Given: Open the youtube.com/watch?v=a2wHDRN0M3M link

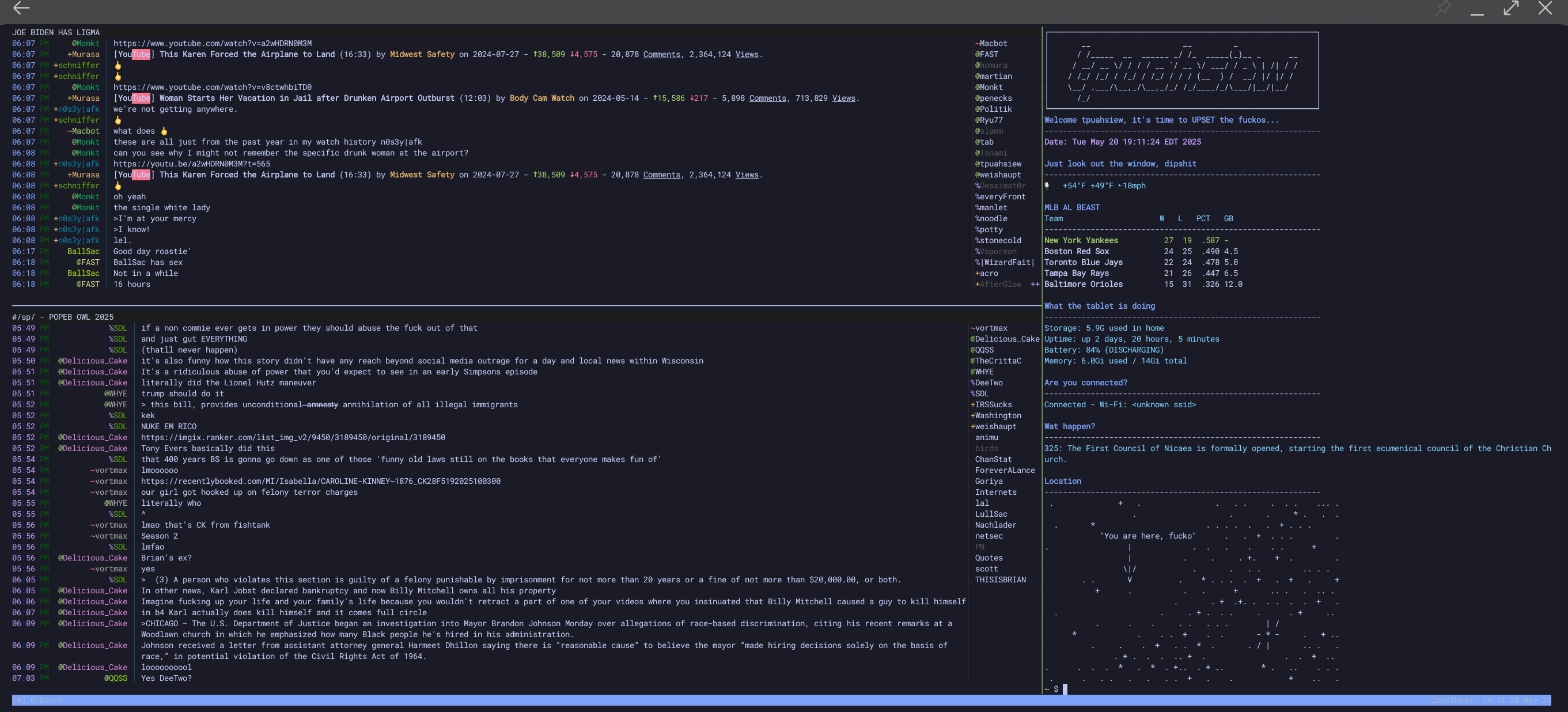Looking at the screenshot, I should point(213,43).
